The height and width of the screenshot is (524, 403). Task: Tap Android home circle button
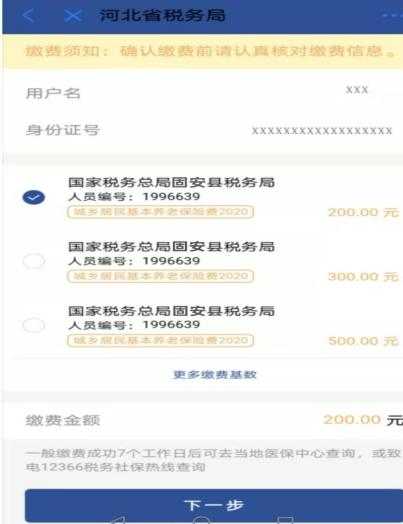[202, 520]
